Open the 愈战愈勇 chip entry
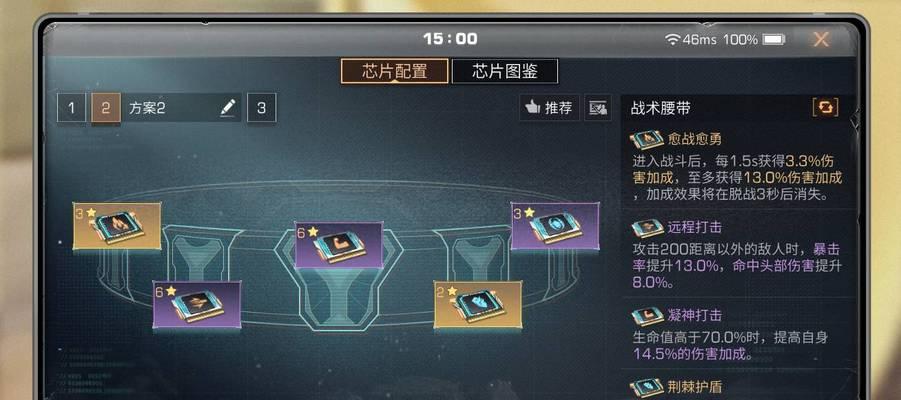This screenshot has width=901, height=400. [x=737, y=167]
